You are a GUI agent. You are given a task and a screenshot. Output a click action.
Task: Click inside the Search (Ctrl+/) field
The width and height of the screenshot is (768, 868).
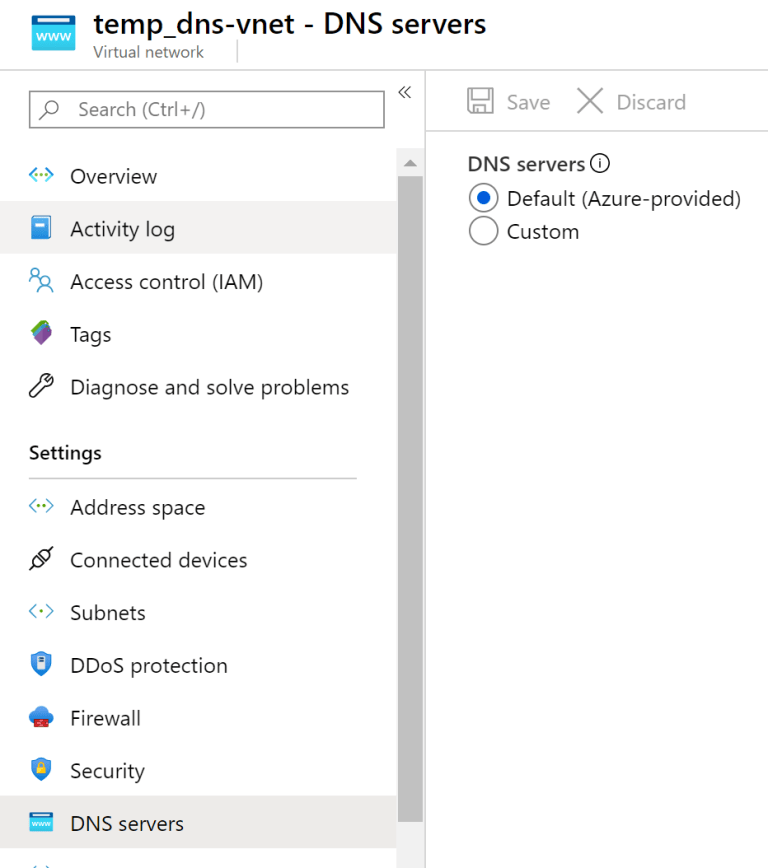(x=205, y=109)
